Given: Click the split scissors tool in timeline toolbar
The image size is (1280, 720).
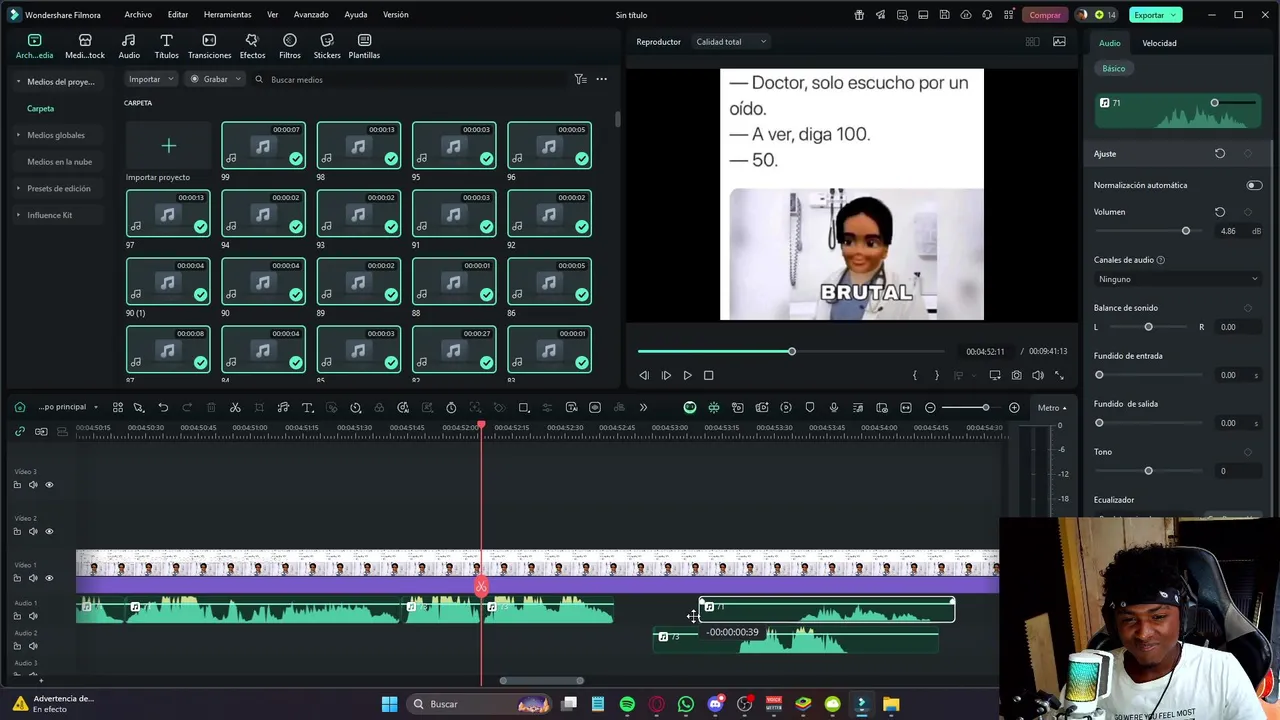Looking at the screenshot, I should pos(235,407).
